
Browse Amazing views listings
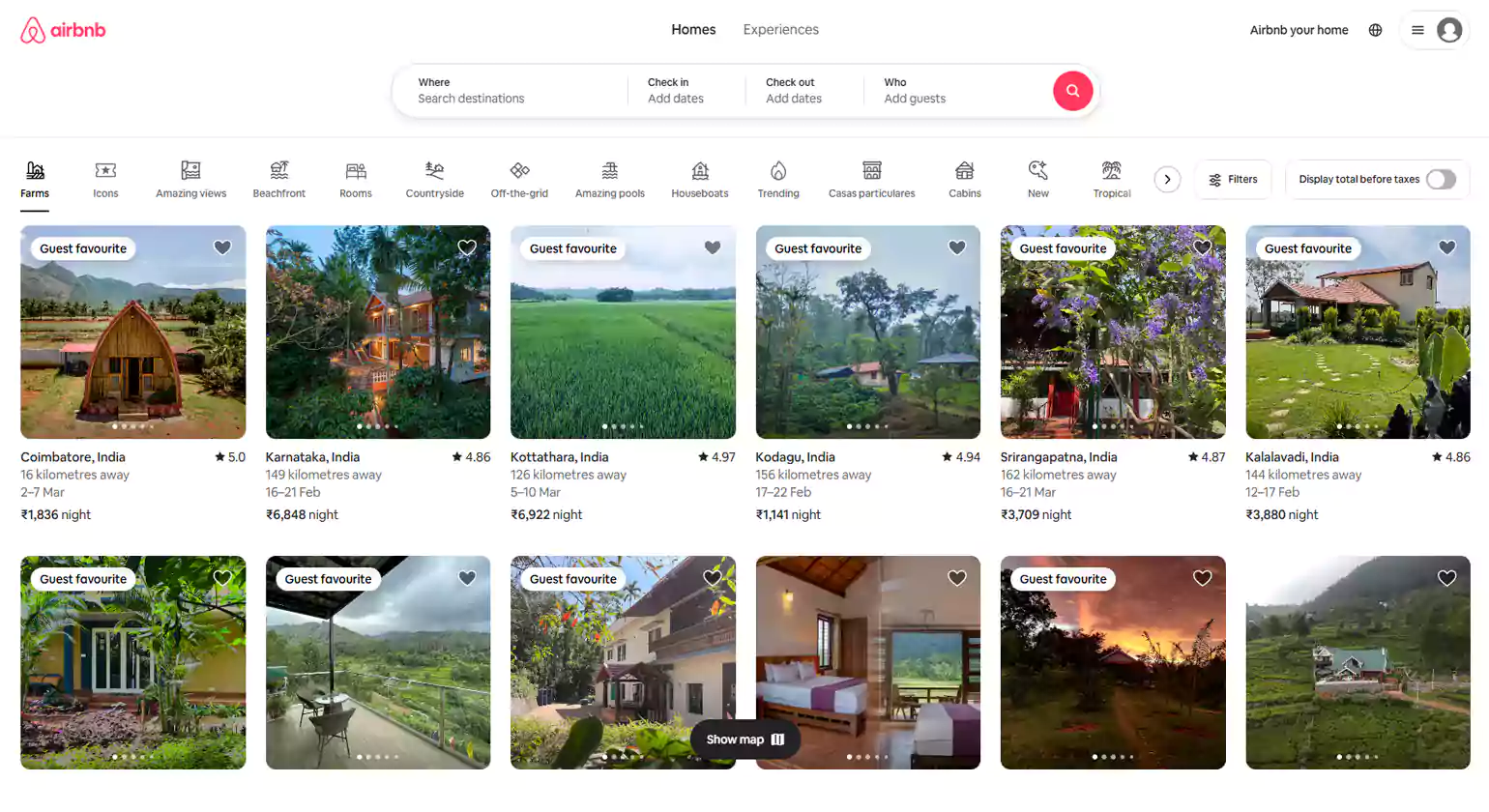[190, 179]
